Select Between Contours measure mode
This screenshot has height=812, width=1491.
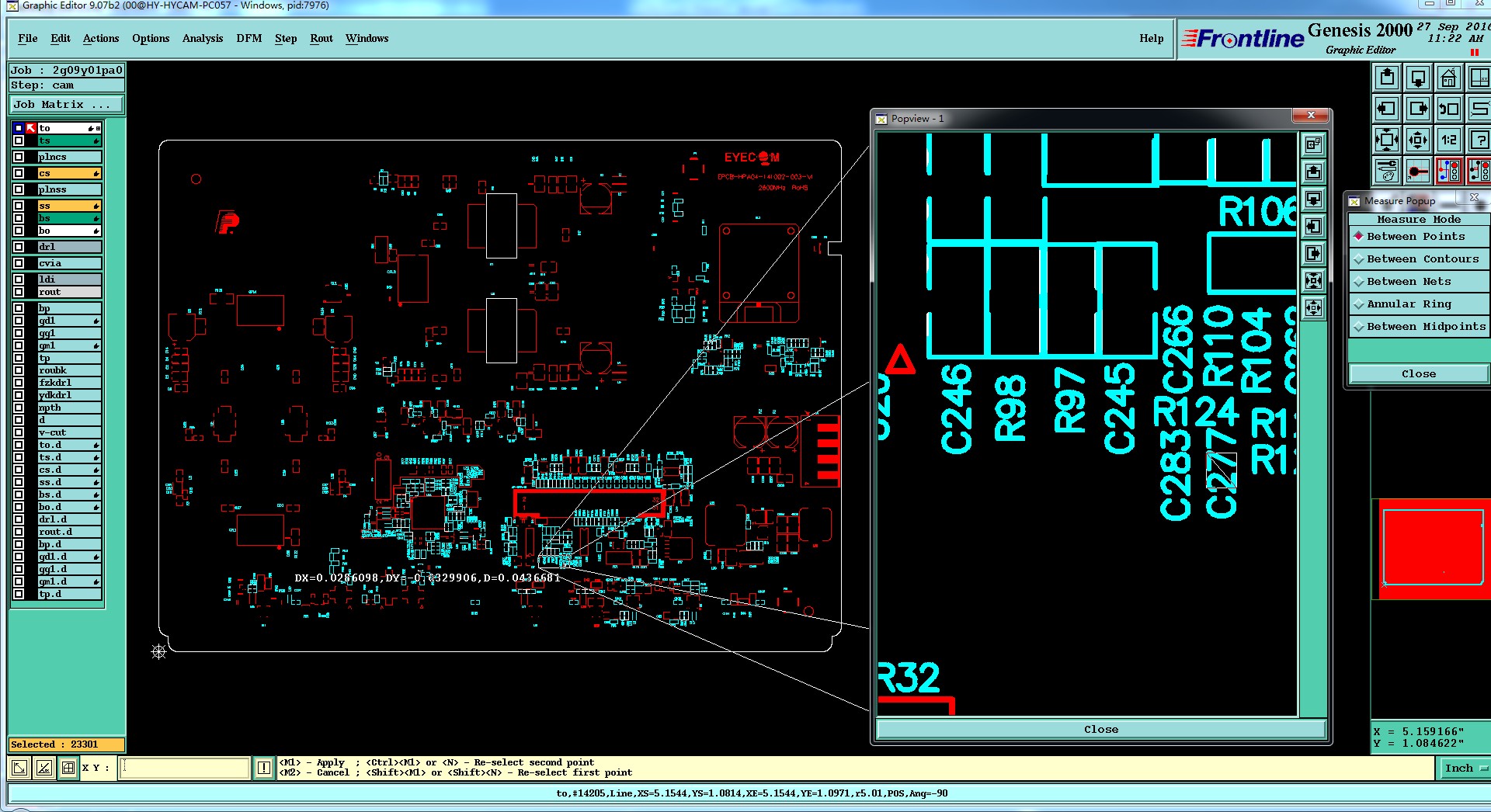(x=1419, y=259)
